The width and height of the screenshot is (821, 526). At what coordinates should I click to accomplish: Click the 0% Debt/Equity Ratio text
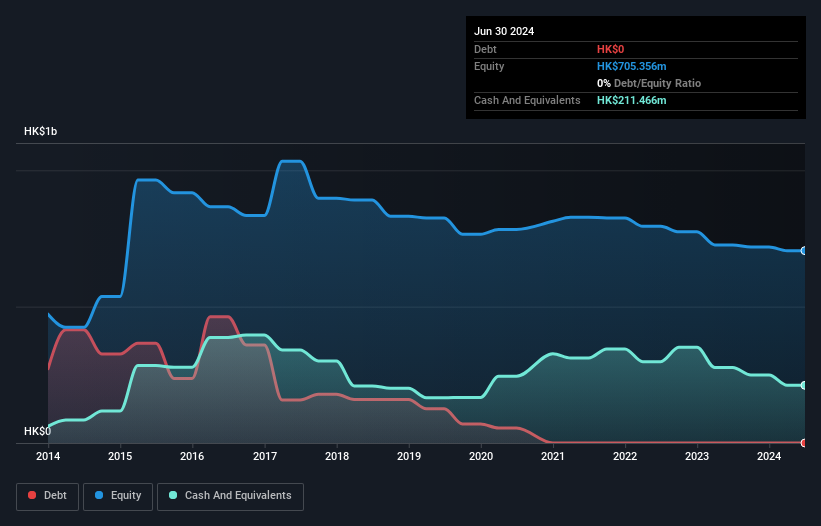coord(649,83)
